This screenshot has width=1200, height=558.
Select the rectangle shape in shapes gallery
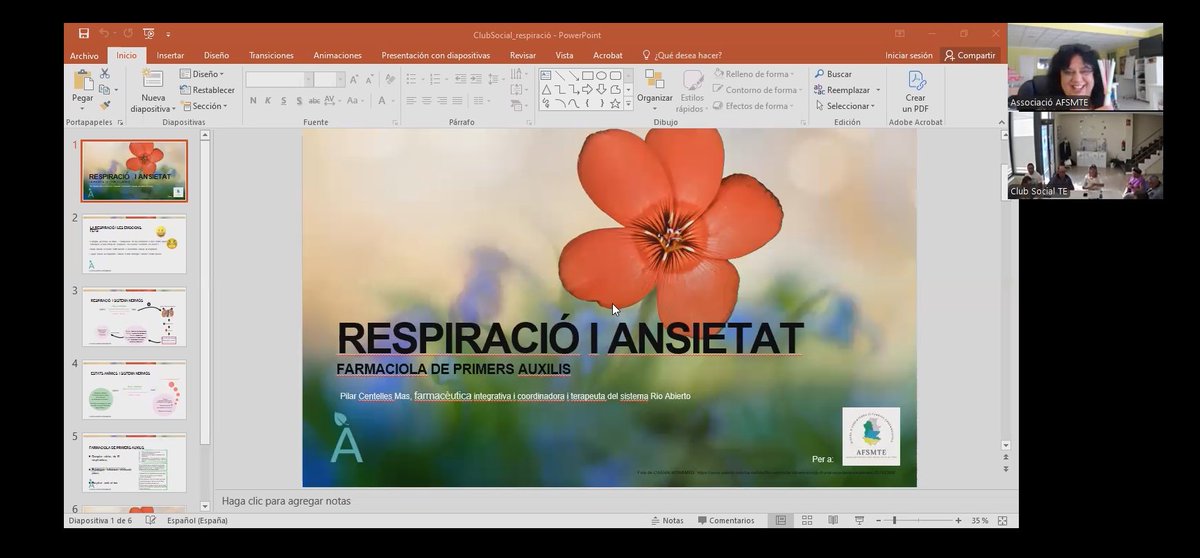pyautogui.click(x=588, y=75)
